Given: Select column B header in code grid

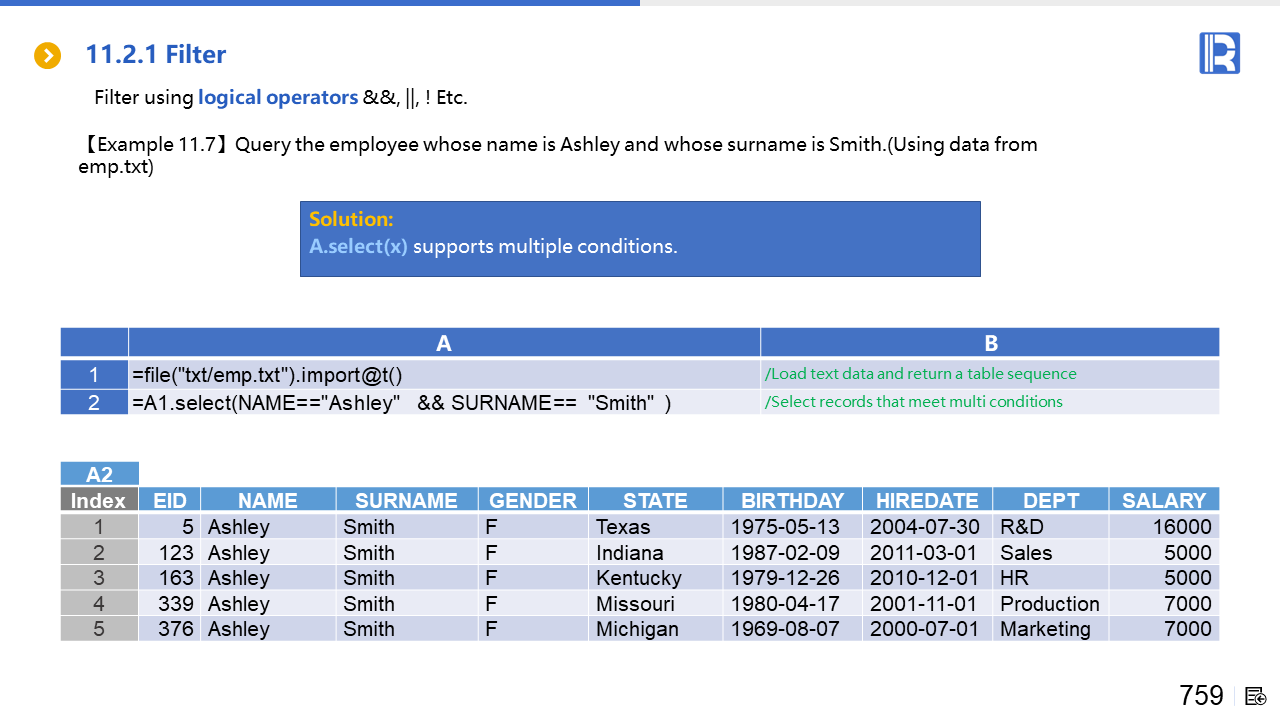Looking at the screenshot, I should (990, 343).
